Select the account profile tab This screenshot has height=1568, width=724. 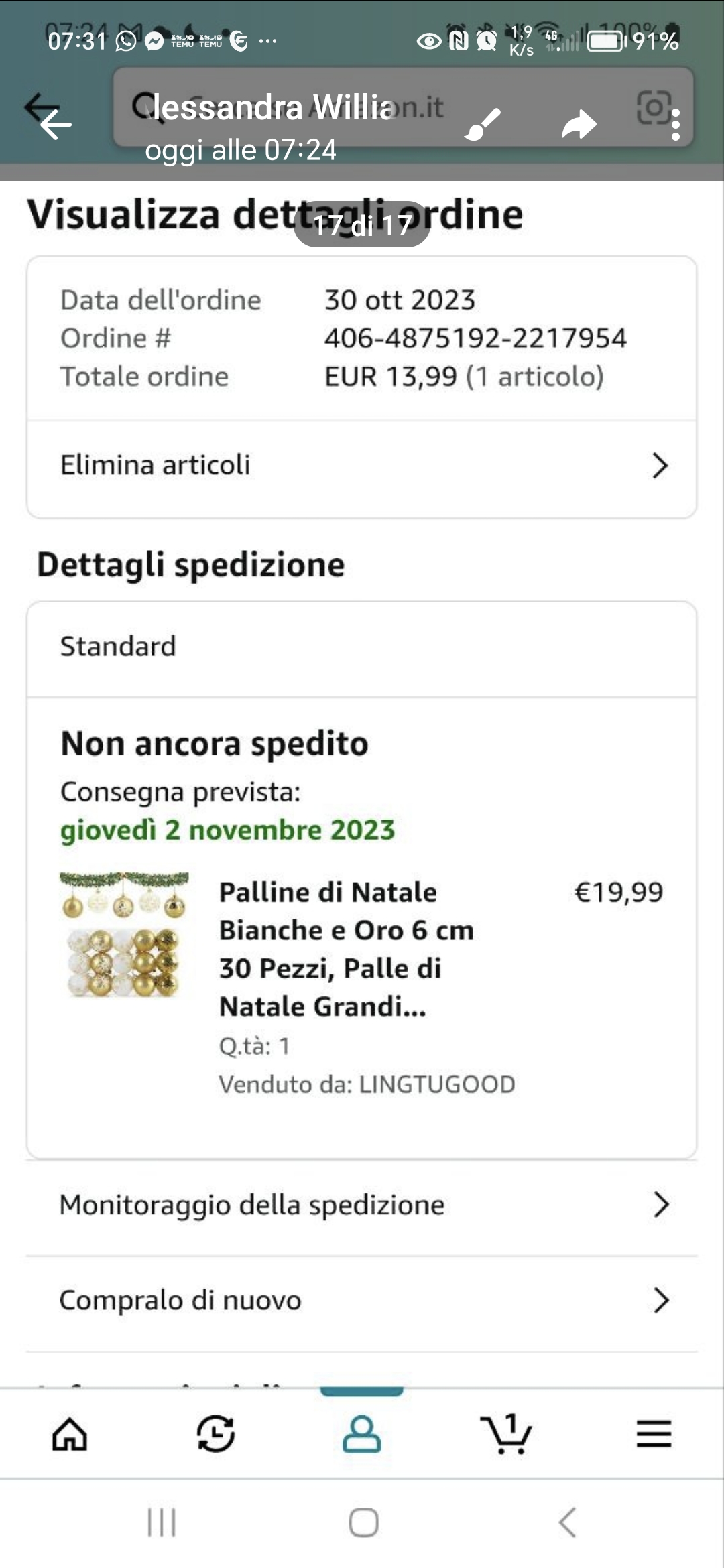click(x=362, y=1434)
